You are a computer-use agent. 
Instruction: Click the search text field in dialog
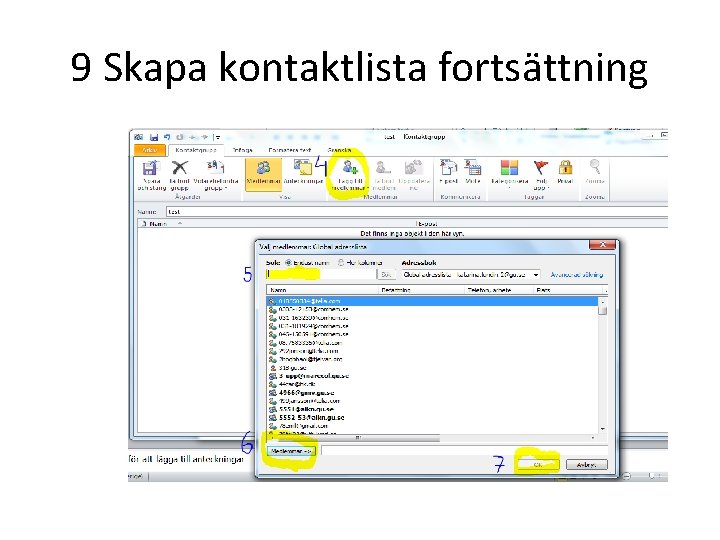tap(321, 275)
